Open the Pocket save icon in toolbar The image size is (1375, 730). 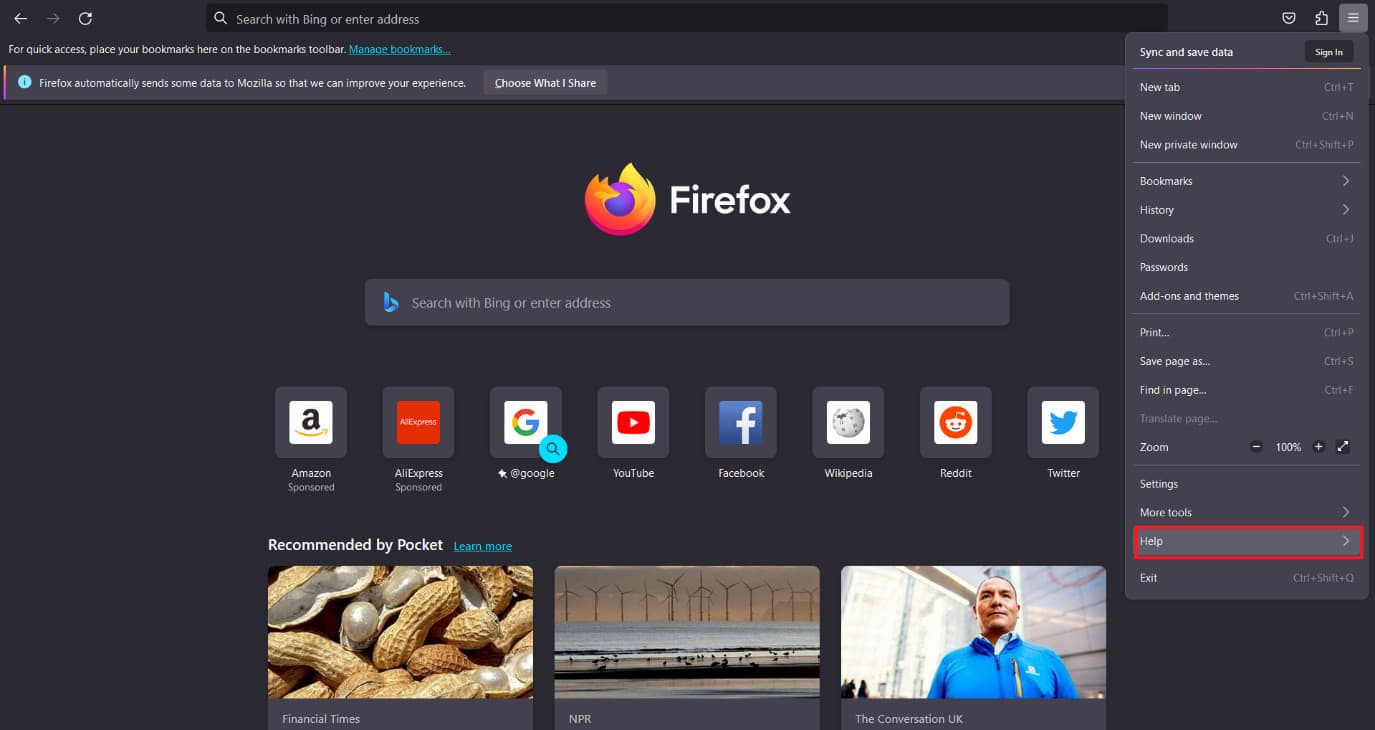[1290, 18]
